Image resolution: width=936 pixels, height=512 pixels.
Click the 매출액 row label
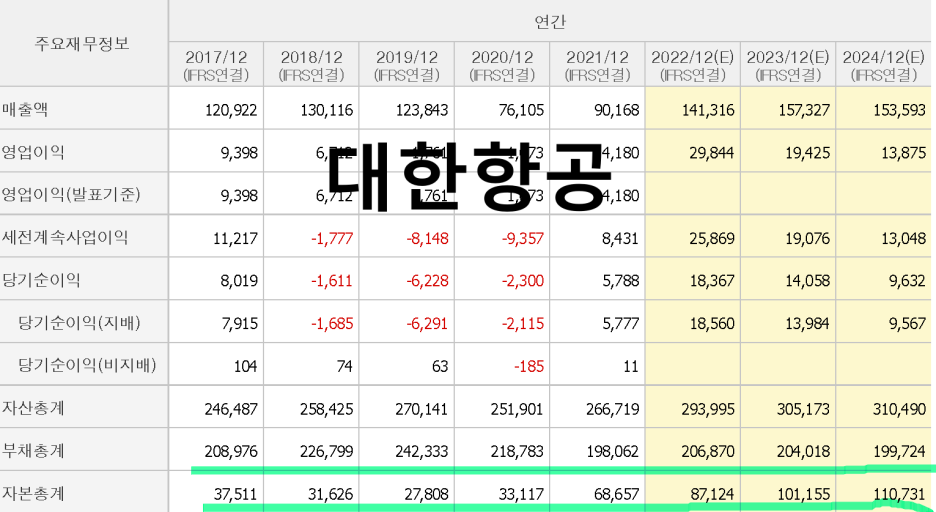25,109
